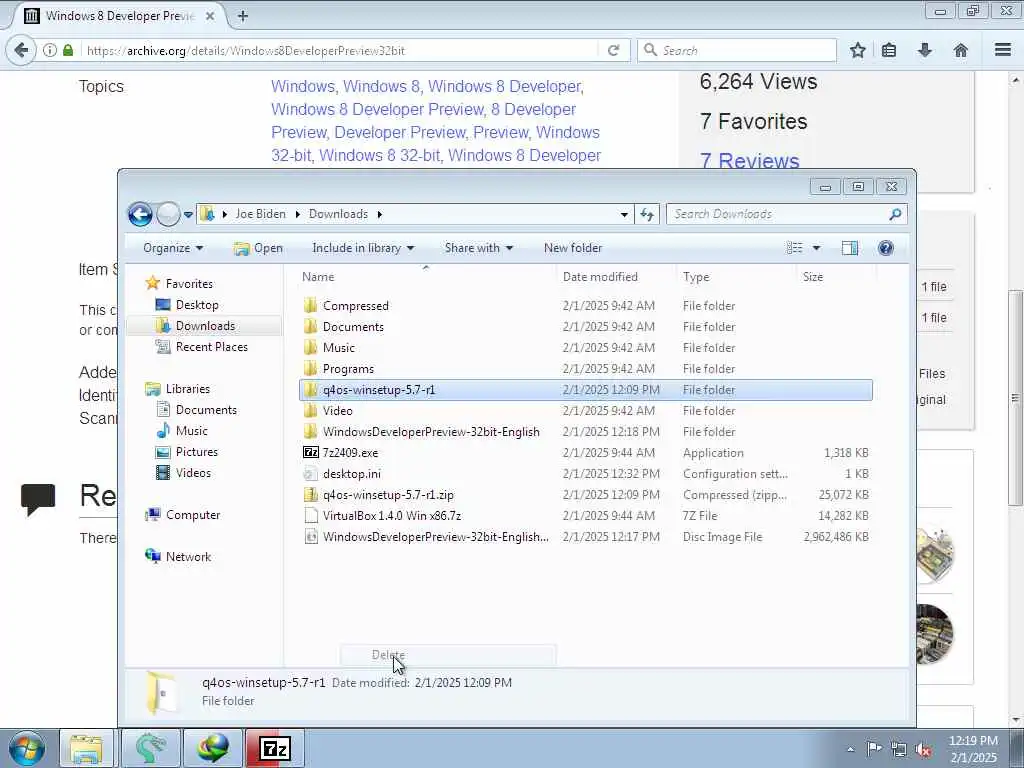The width and height of the screenshot is (1024, 768).
Task: Open the Organize menu
Action: (173, 248)
